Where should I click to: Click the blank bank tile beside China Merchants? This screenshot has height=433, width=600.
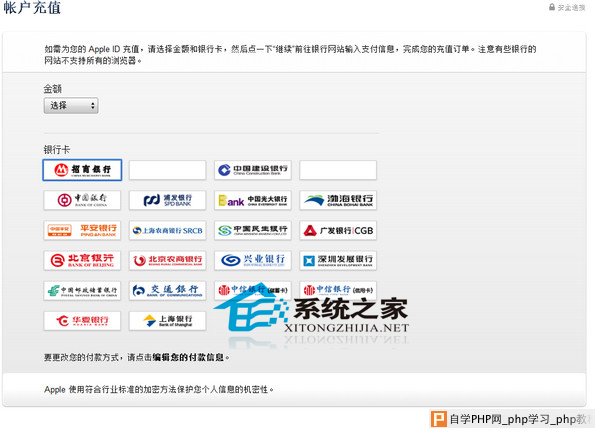pyautogui.click(x=168, y=170)
